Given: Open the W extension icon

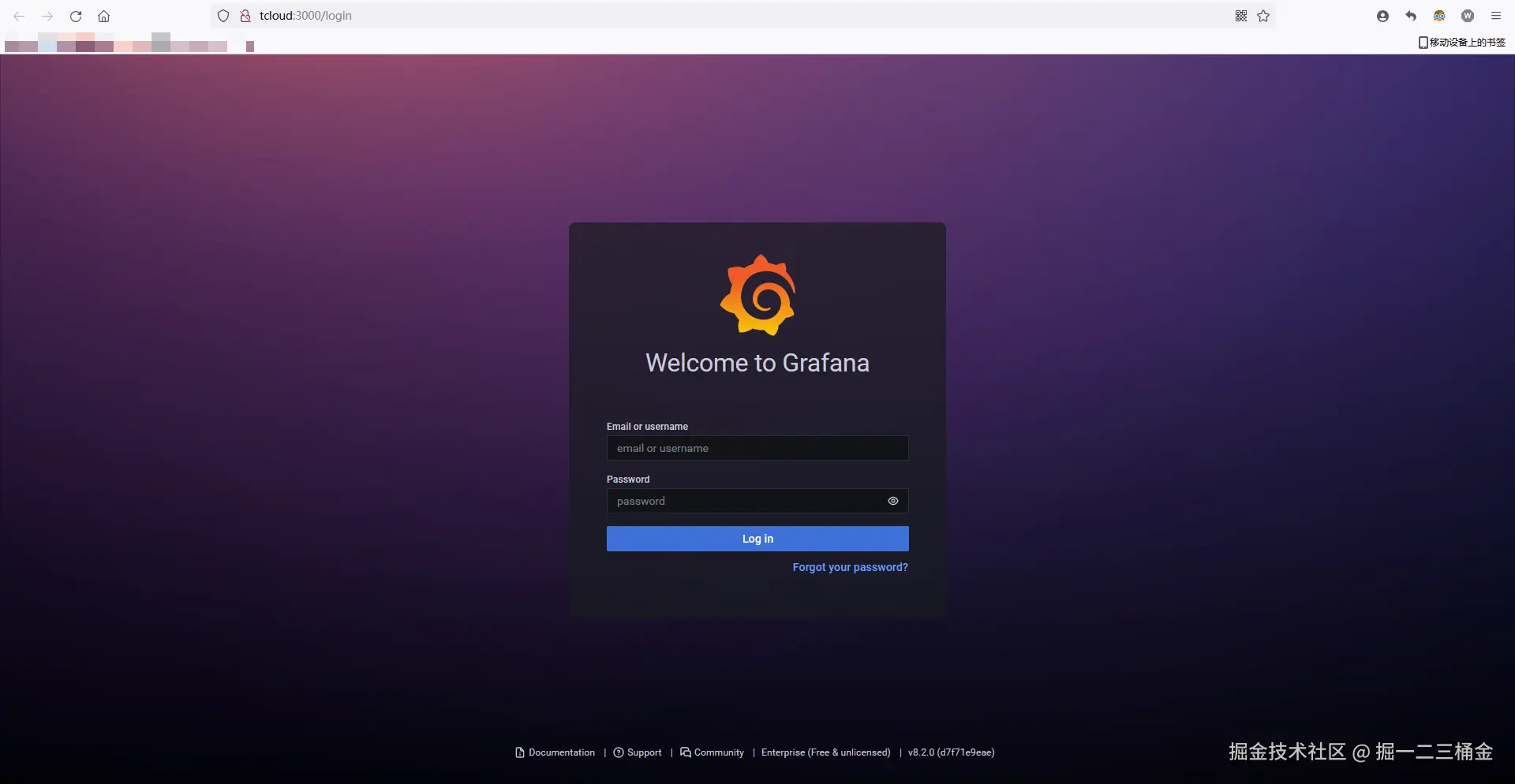Looking at the screenshot, I should (1468, 16).
